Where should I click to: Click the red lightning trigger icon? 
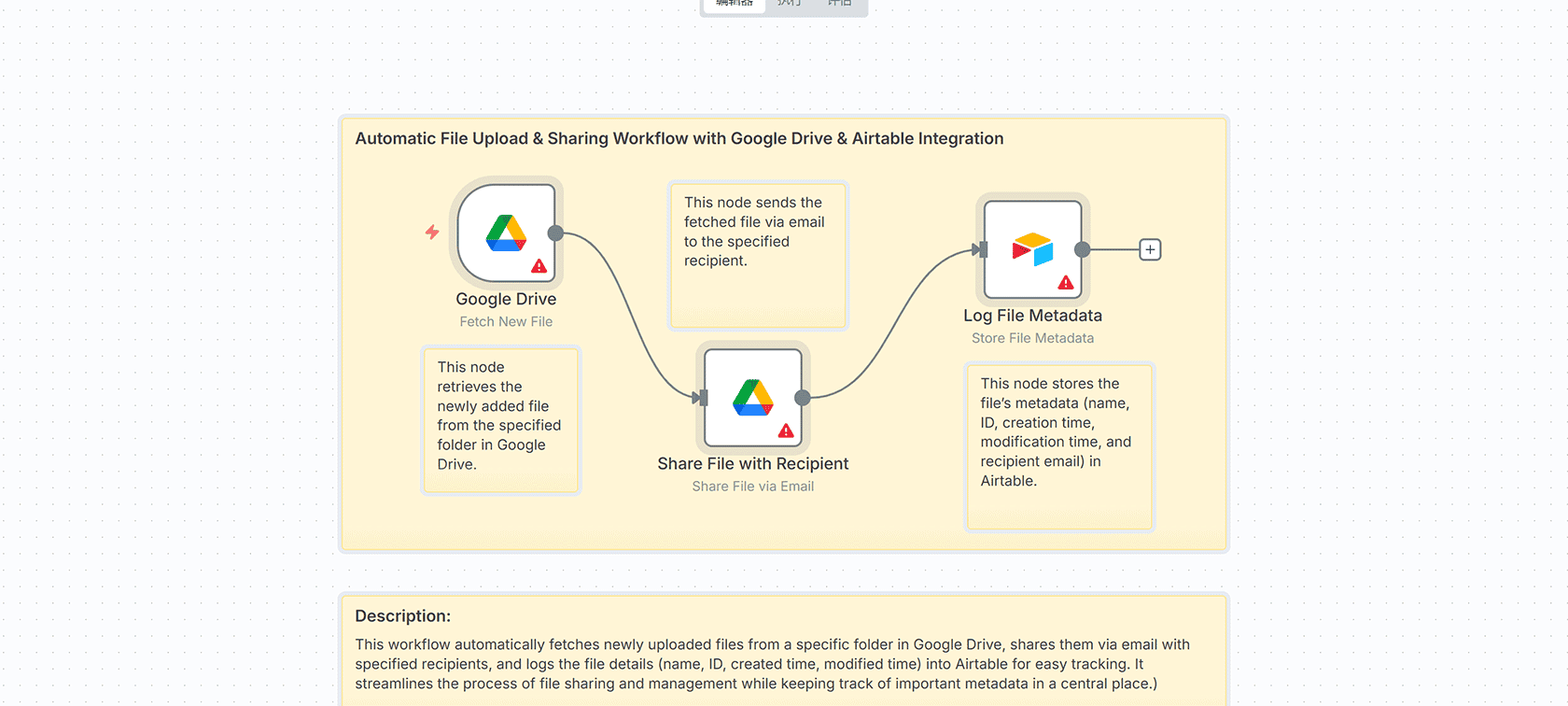[432, 232]
